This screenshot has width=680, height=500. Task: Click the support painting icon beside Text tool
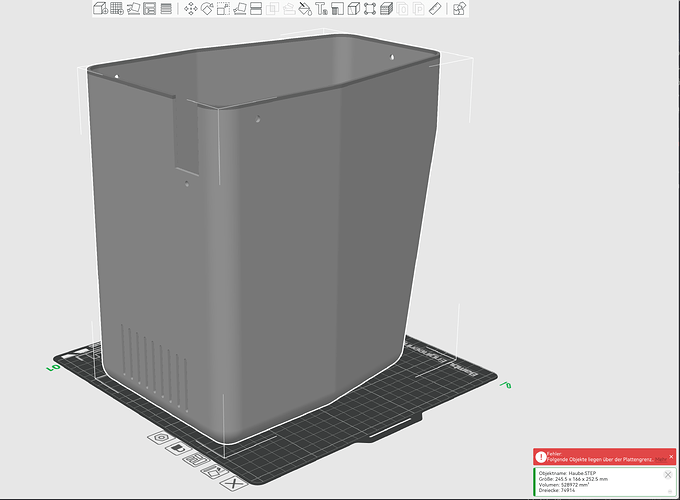coord(337,8)
